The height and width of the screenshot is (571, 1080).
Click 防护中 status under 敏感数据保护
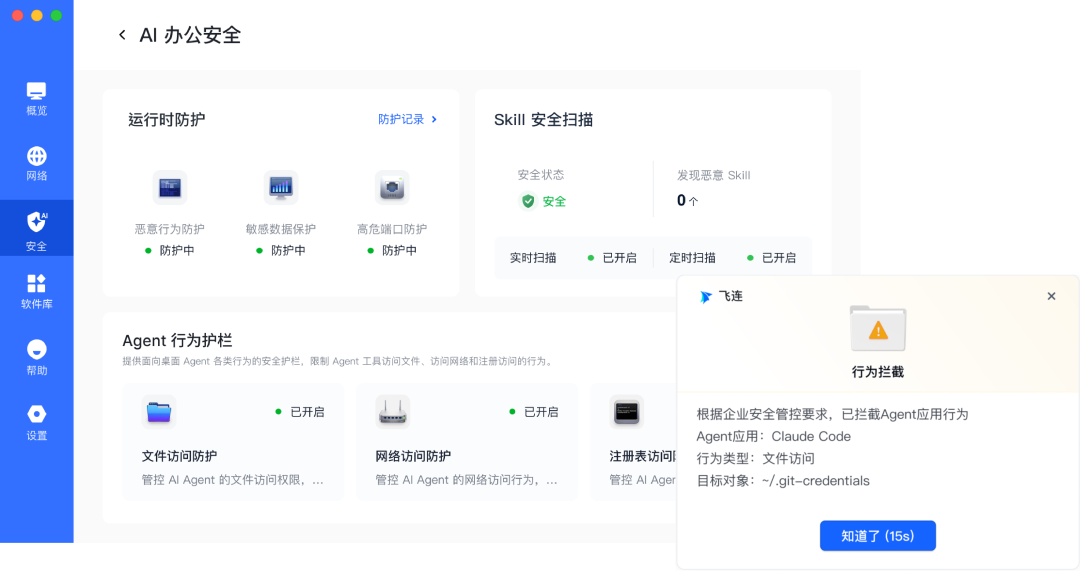(x=280, y=251)
